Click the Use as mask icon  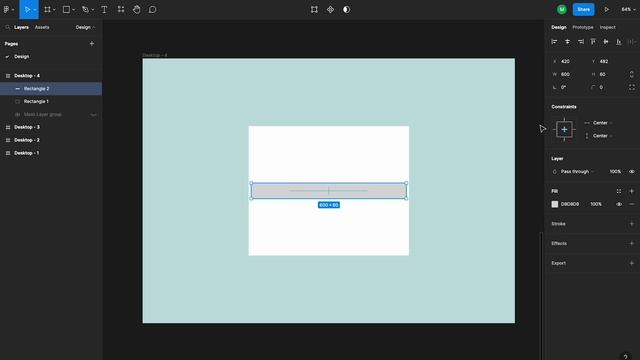(x=347, y=9)
